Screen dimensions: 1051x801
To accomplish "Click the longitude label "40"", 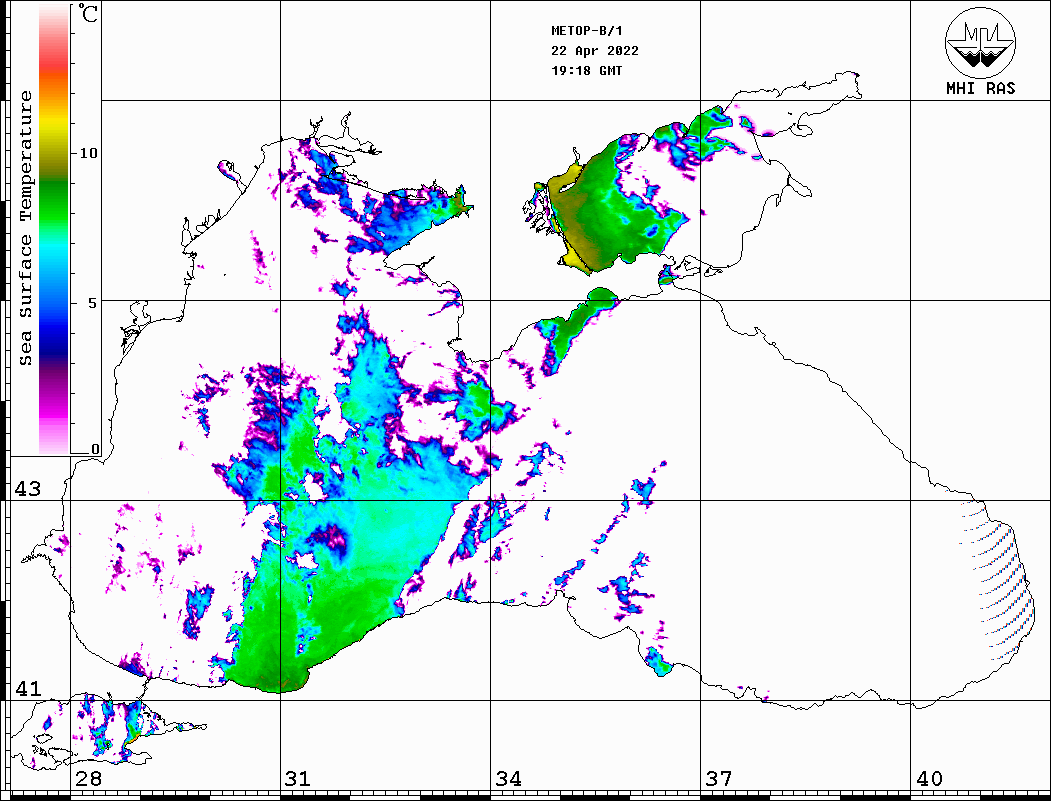I will point(929,778).
